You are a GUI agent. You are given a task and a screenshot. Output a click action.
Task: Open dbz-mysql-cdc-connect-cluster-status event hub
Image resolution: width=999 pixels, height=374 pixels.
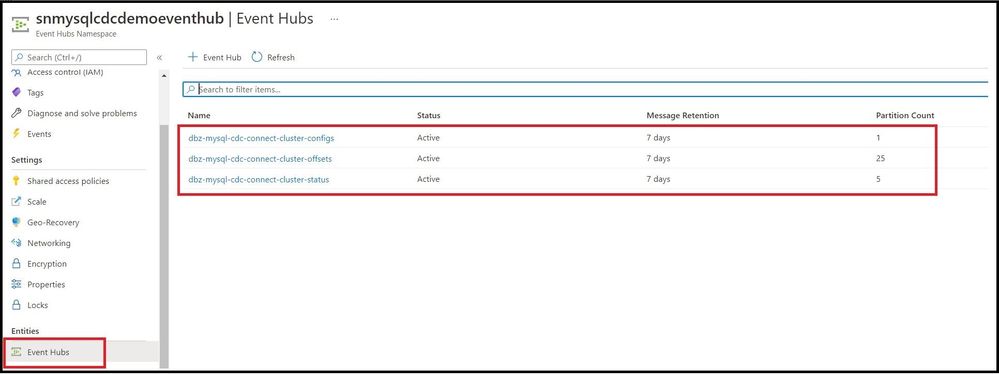pos(259,180)
